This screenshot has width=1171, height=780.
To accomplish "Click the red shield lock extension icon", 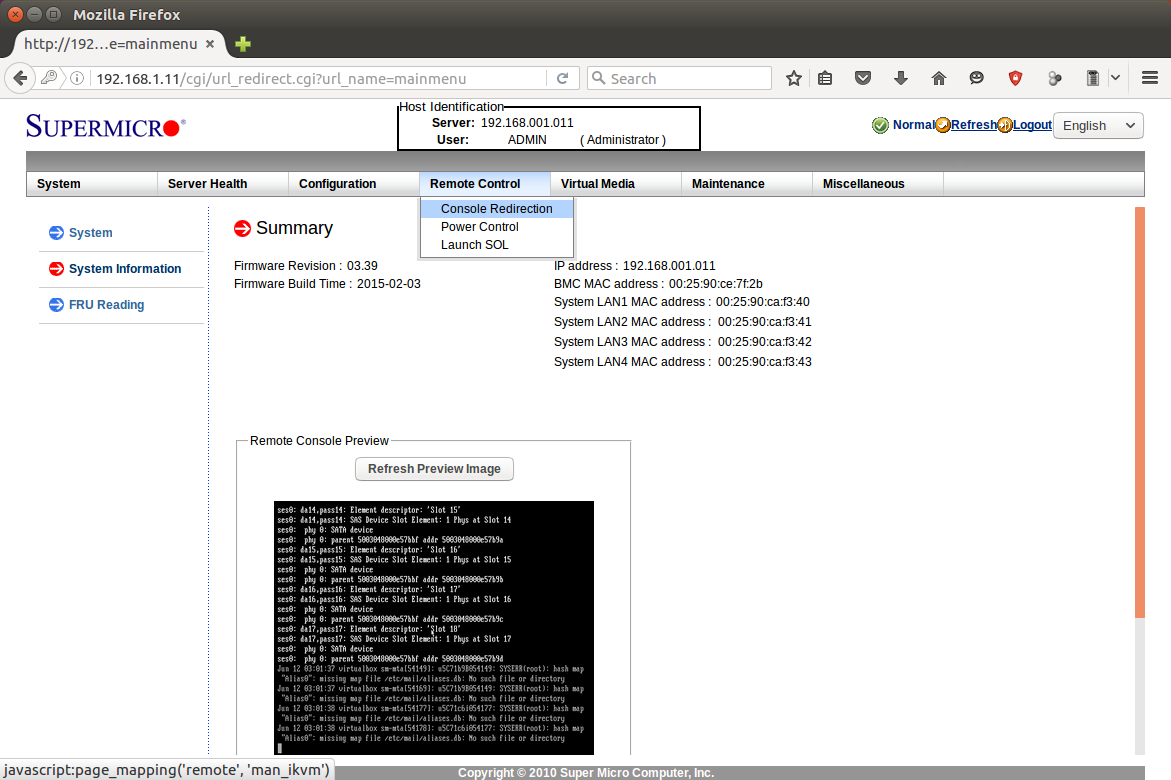I will (x=1015, y=78).
